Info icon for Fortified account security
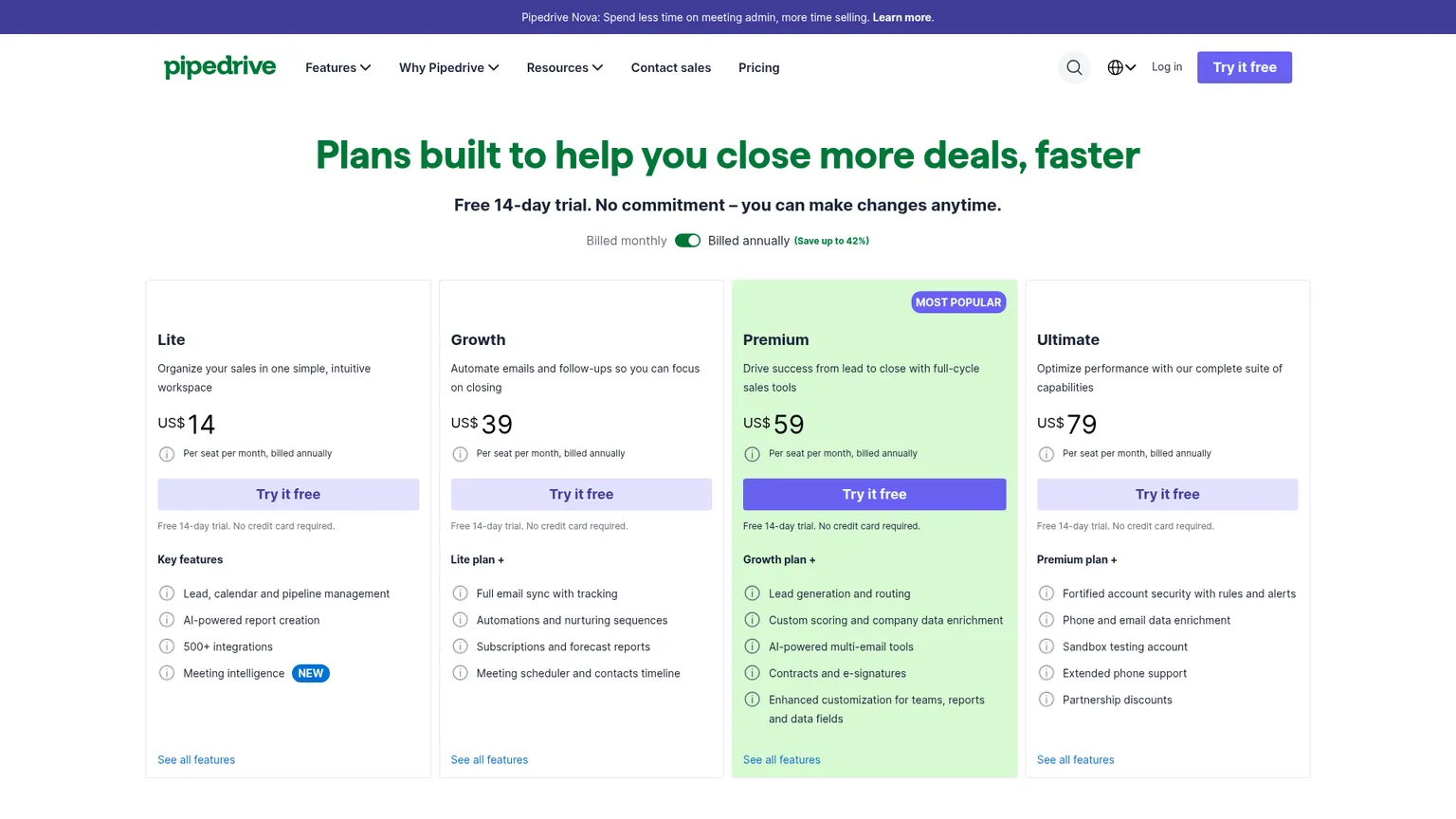1456x819 pixels. pyautogui.click(x=1046, y=593)
